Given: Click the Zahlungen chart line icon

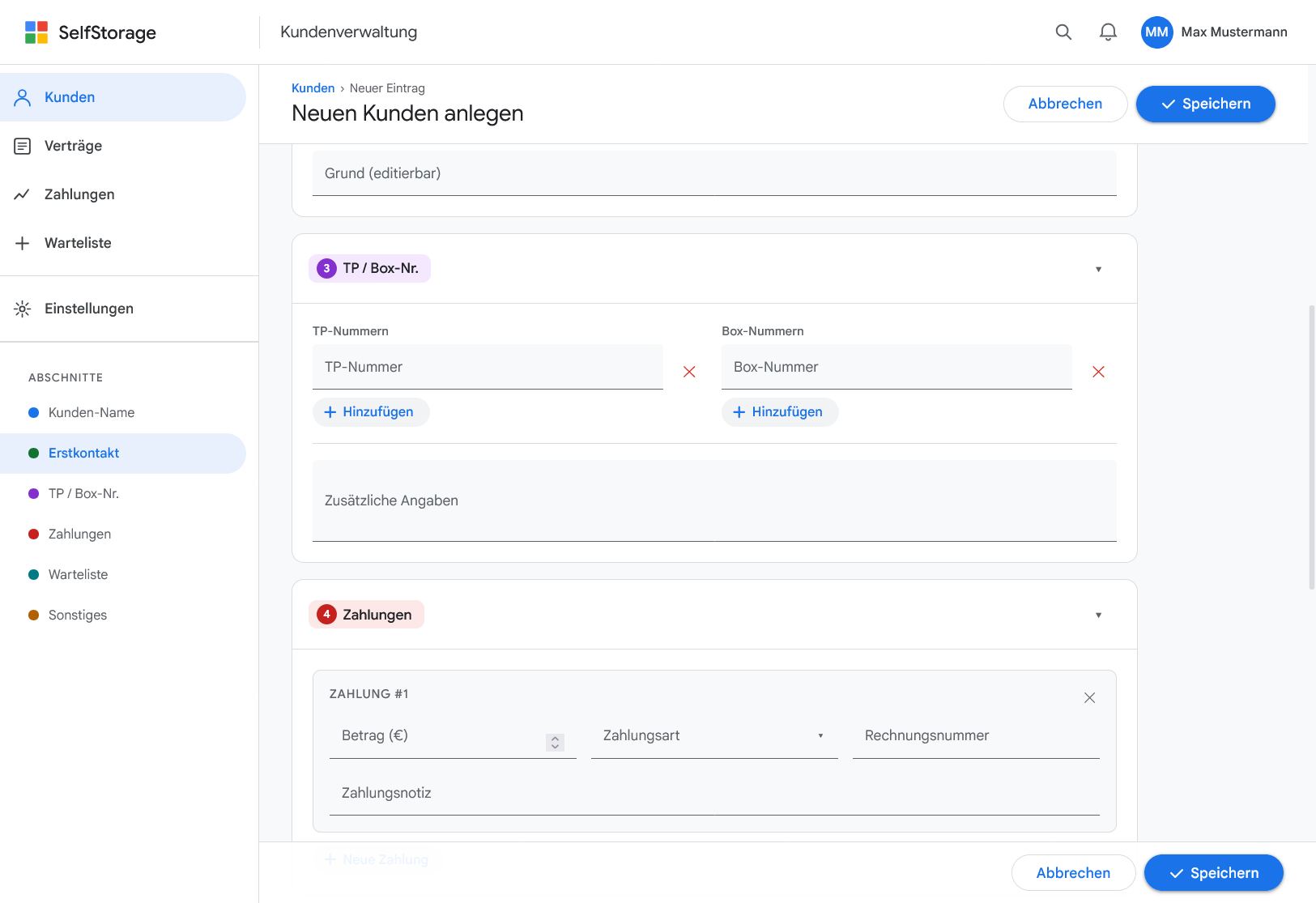Looking at the screenshot, I should click(x=23, y=194).
